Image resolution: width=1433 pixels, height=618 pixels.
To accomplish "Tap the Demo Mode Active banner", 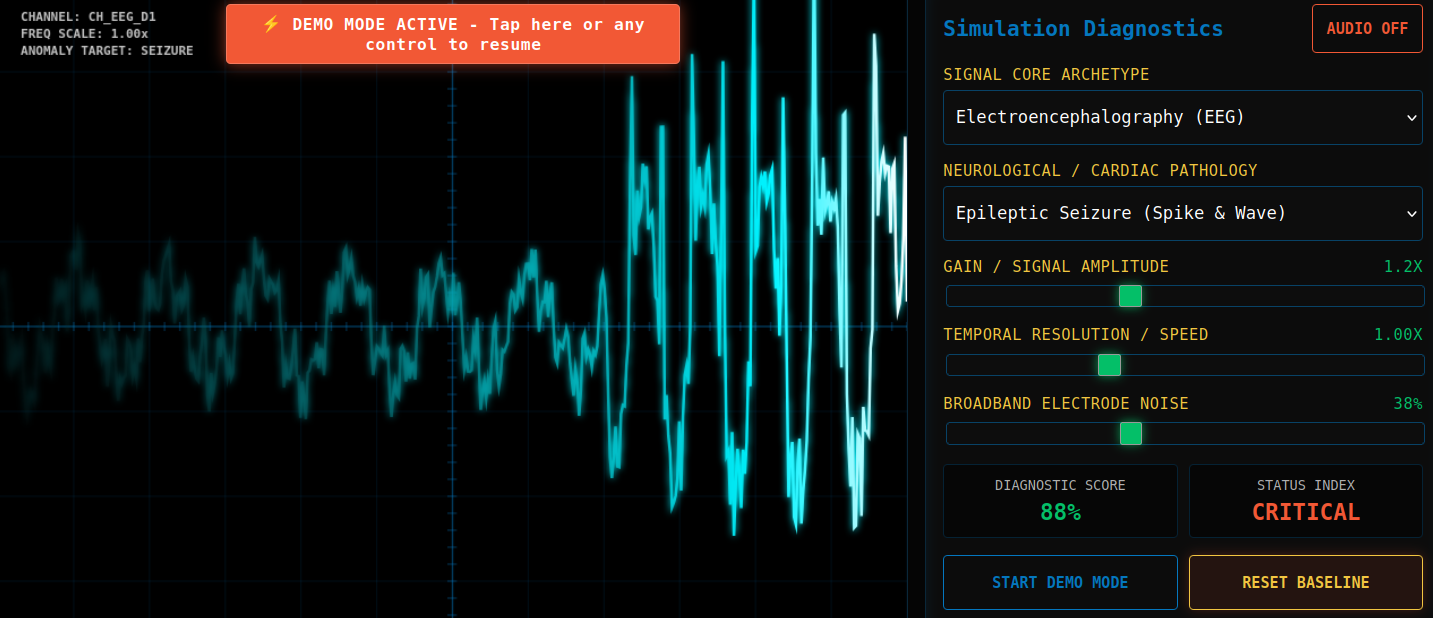I will [453, 34].
